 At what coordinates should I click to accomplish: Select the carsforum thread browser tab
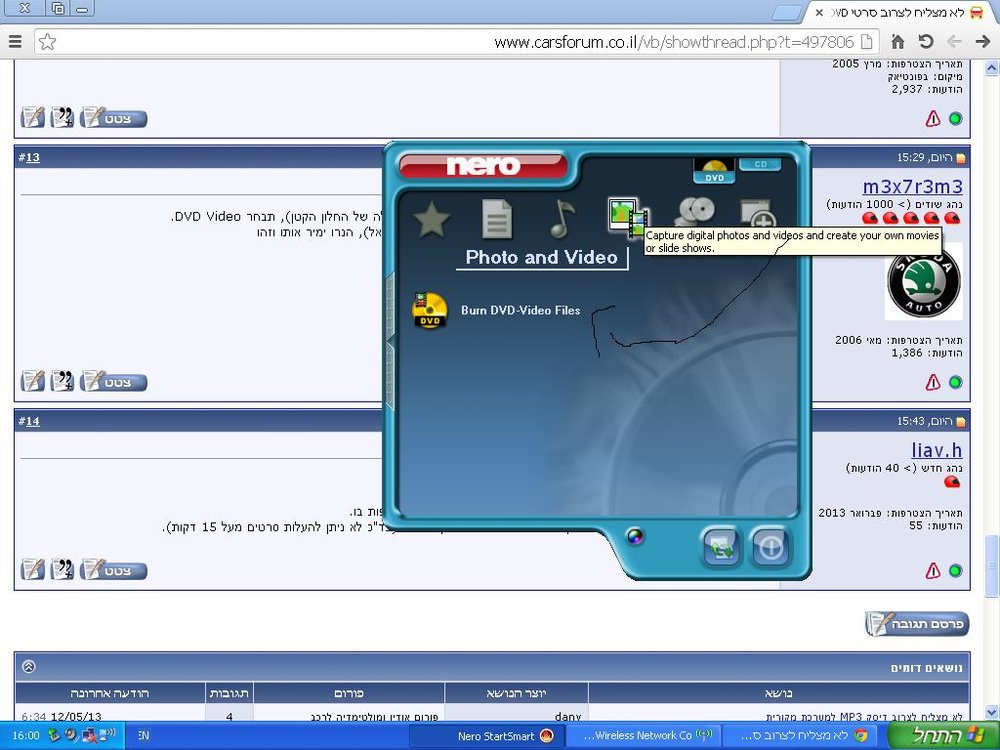(x=902, y=13)
